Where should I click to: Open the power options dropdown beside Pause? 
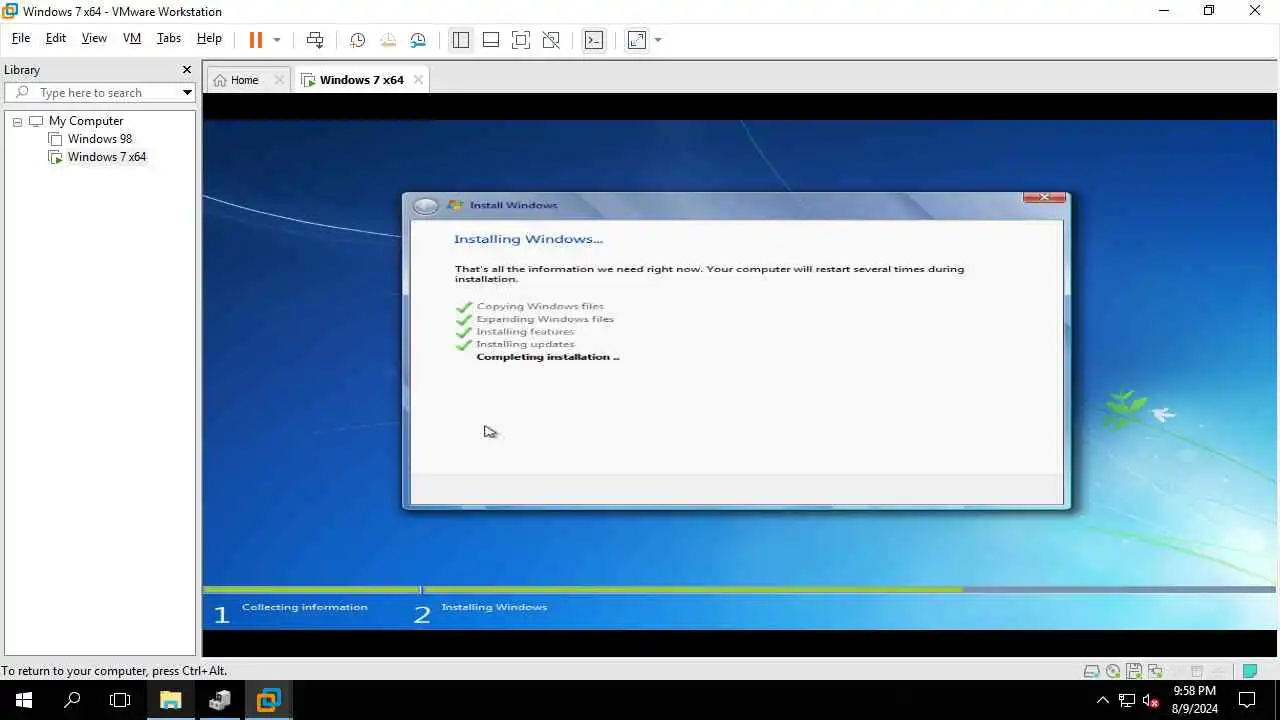tap(277, 40)
